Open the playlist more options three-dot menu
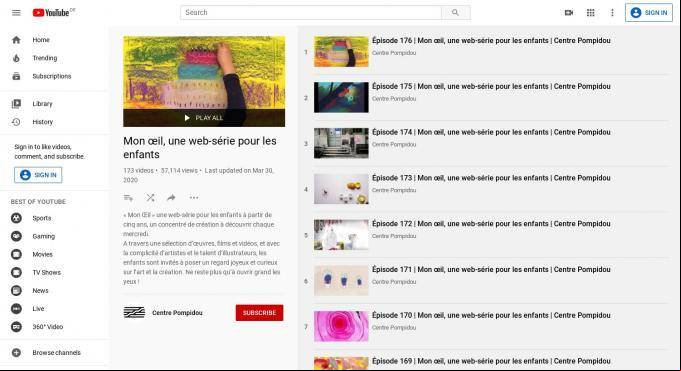681x371 pixels. (194, 198)
